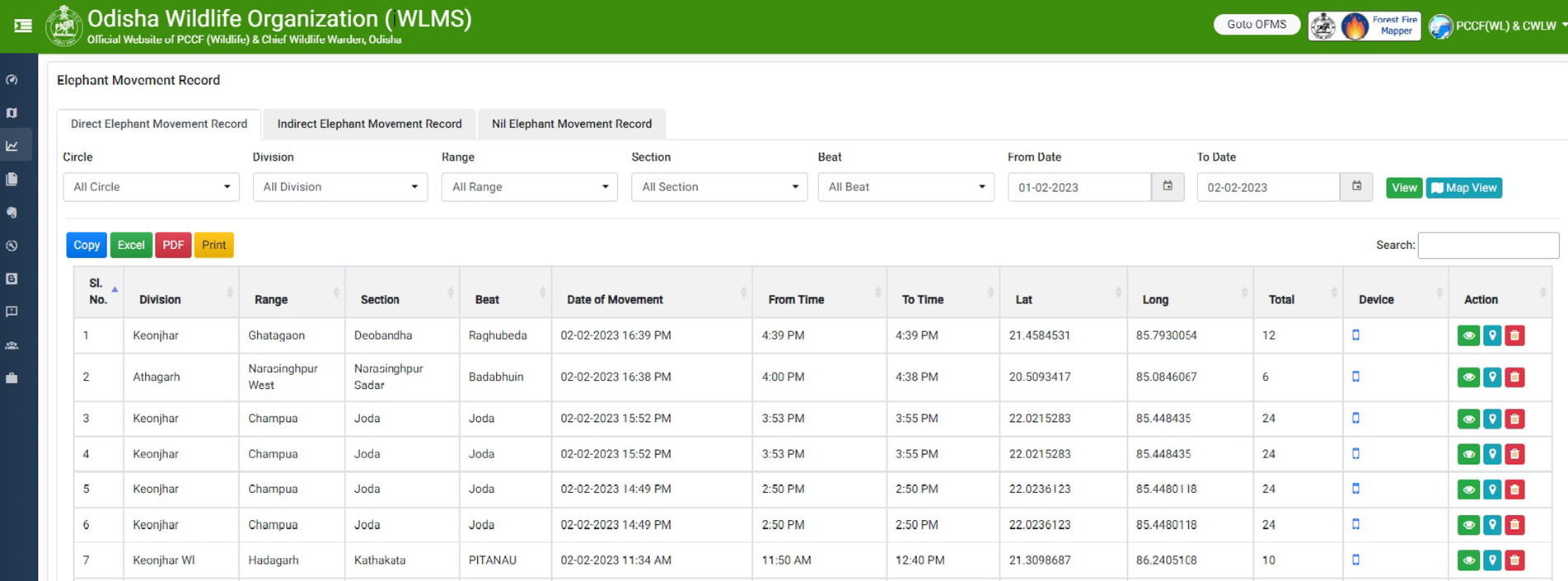Open the letter B sidebar icon
The image size is (1568, 581).
(x=12, y=279)
